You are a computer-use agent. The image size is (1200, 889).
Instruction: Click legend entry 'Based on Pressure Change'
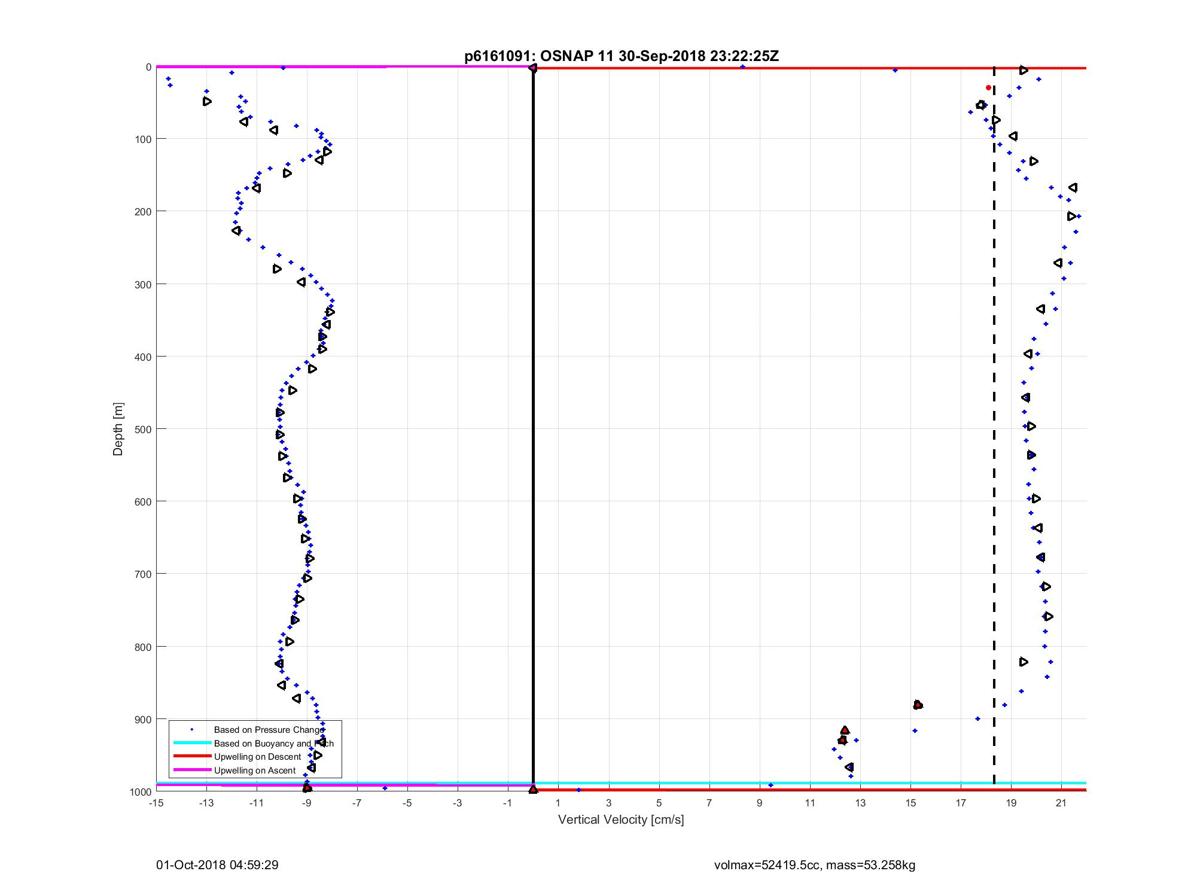coord(268,730)
